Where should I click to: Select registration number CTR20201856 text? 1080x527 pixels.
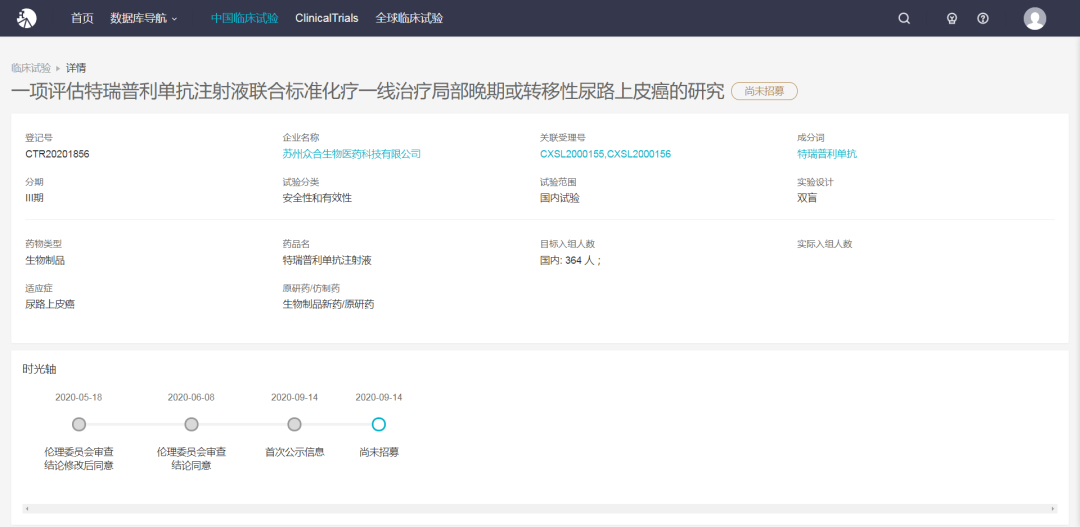click(x=57, y=154)
